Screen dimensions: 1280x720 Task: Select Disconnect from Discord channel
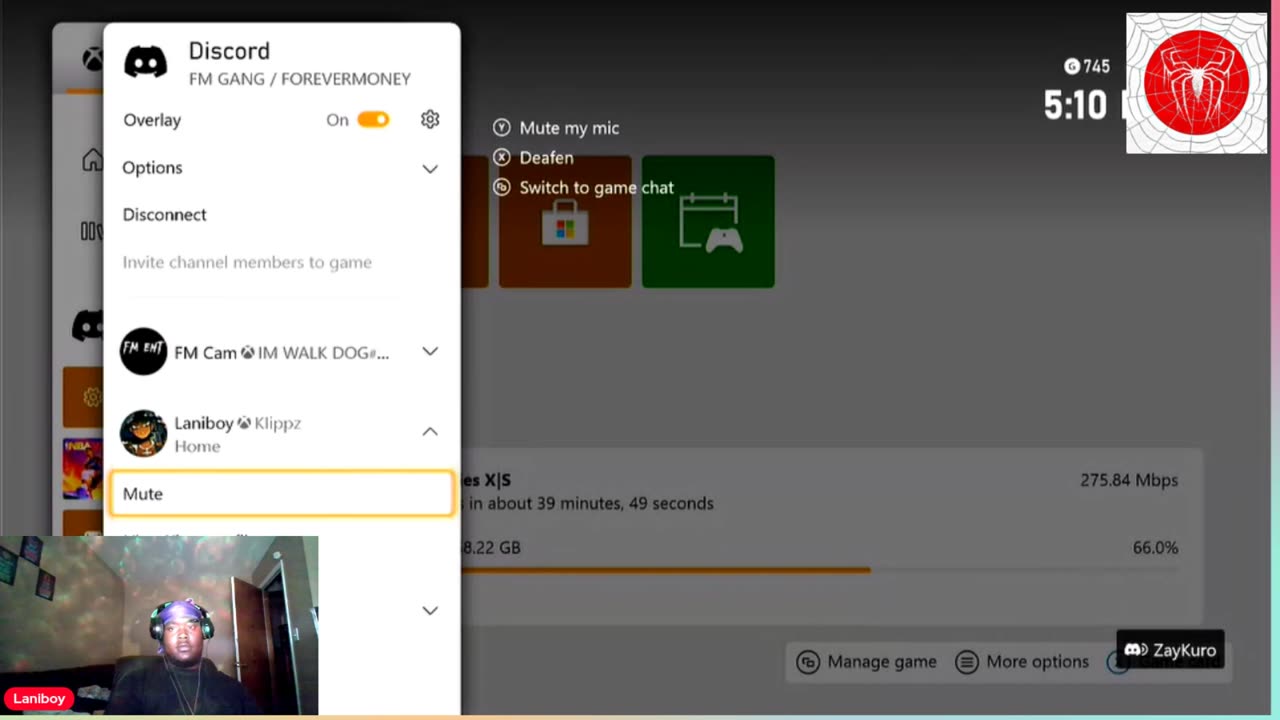point(164,214)
